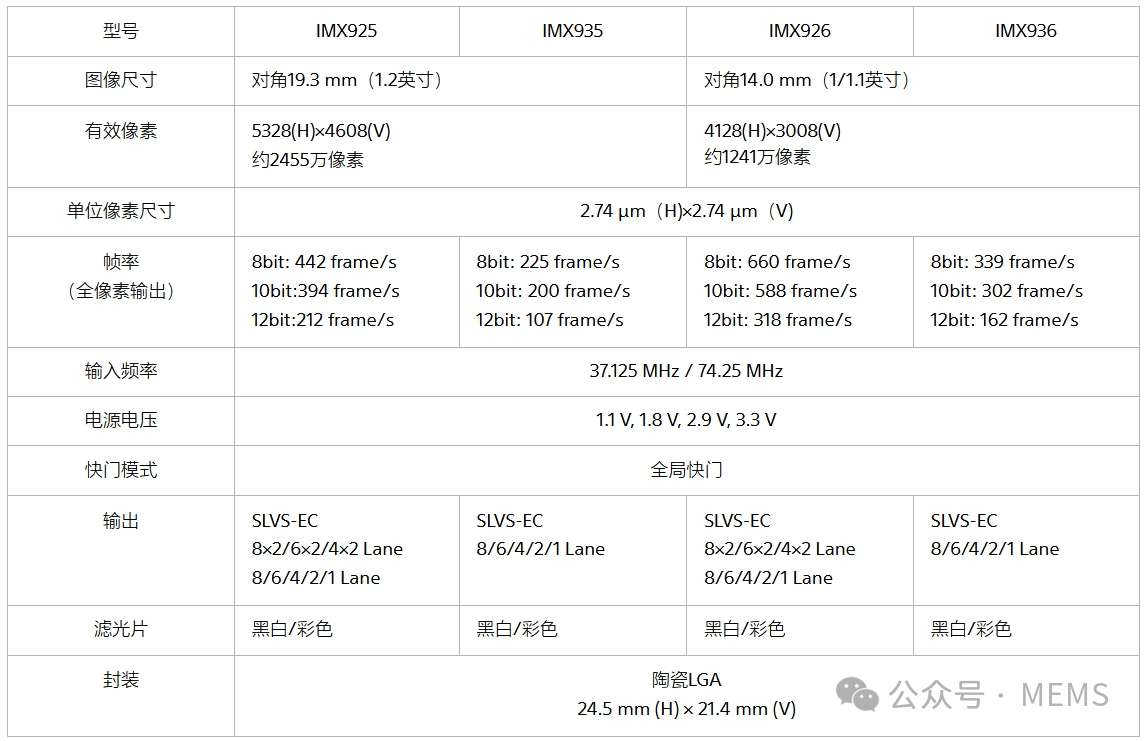This screenshot has width=1146, height=741.
Task: Click the 8×2/6×2/4×2 Lane text under IMX925
Action: click(327, 549)
